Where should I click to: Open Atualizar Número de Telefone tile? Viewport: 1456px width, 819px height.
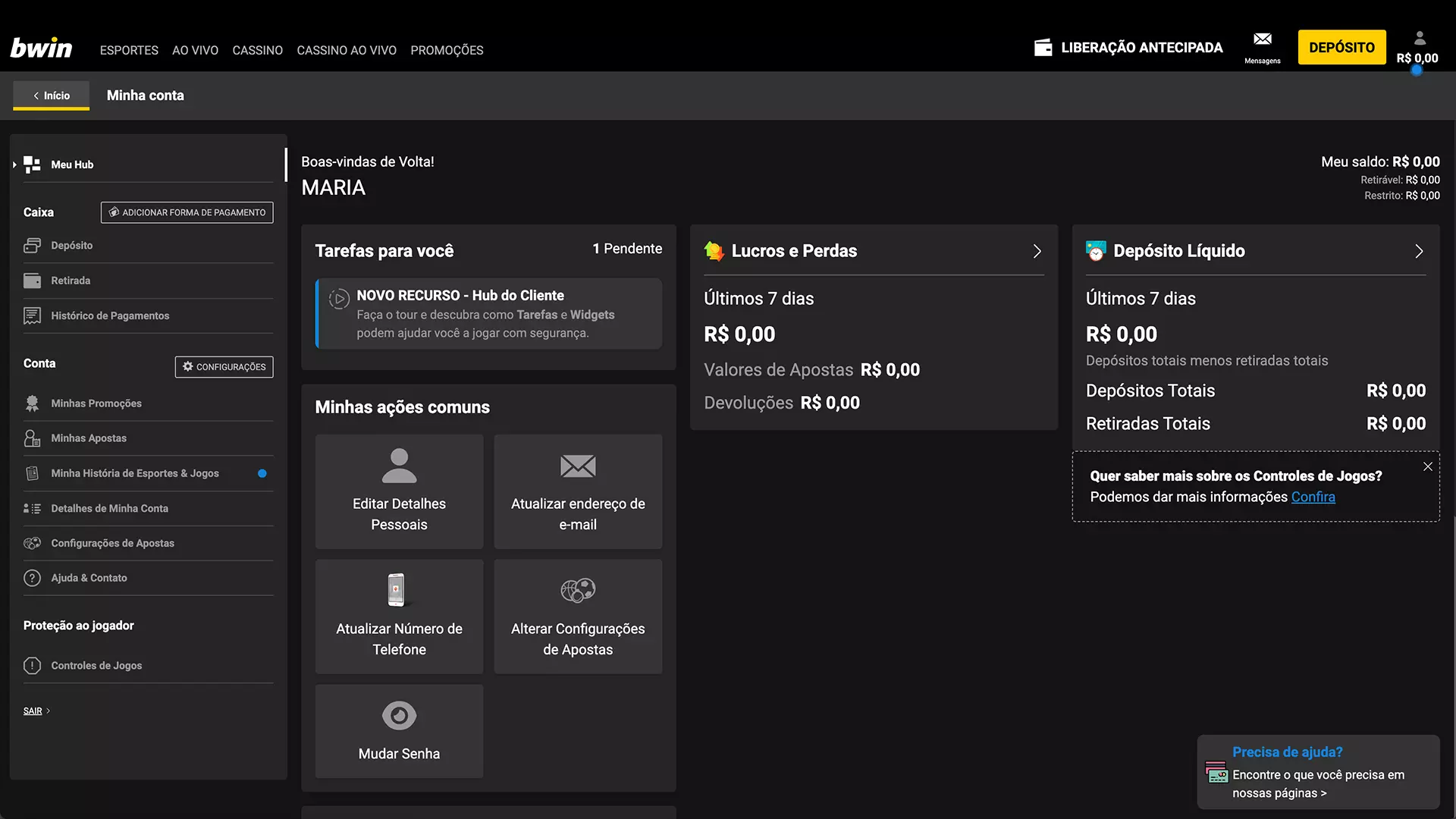pos(399,617)
